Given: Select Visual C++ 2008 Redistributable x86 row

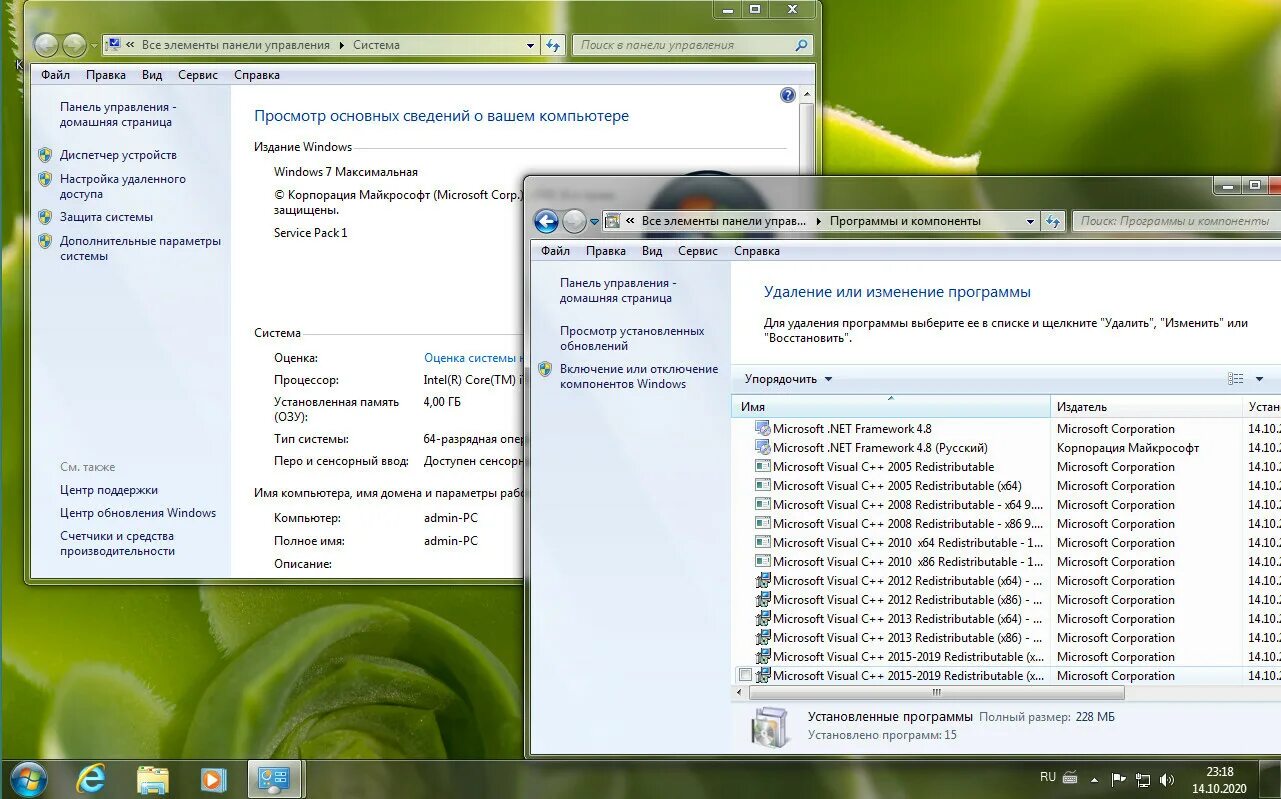Looking at the screenshot, I should click(1008, 524).
